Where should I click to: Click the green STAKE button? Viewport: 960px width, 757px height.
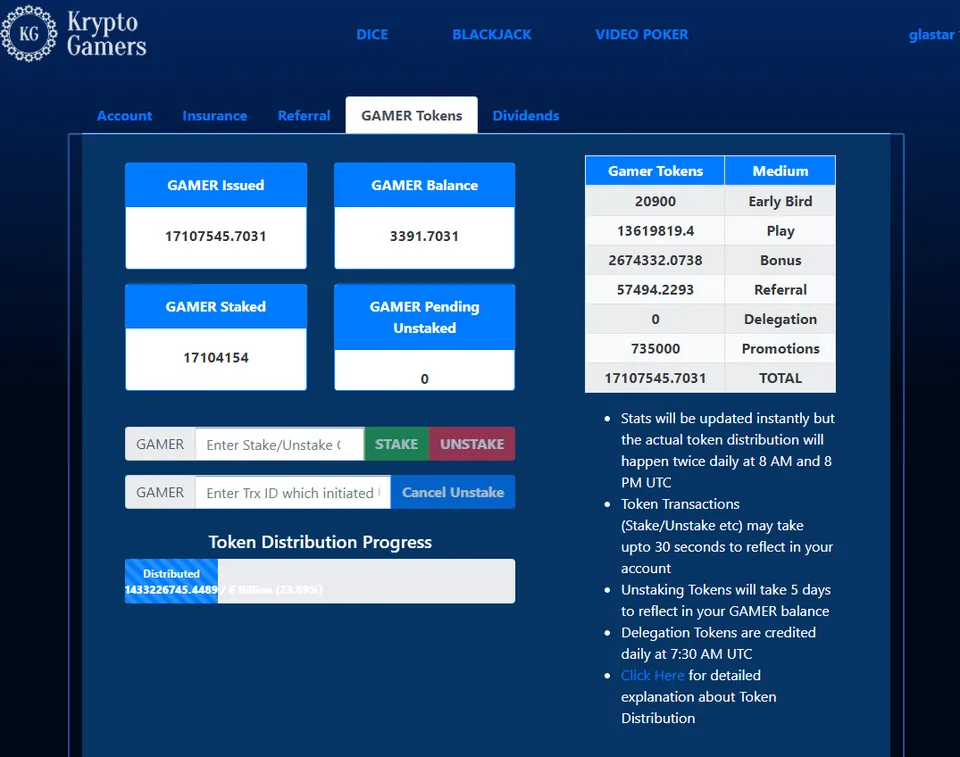[397, 444]
